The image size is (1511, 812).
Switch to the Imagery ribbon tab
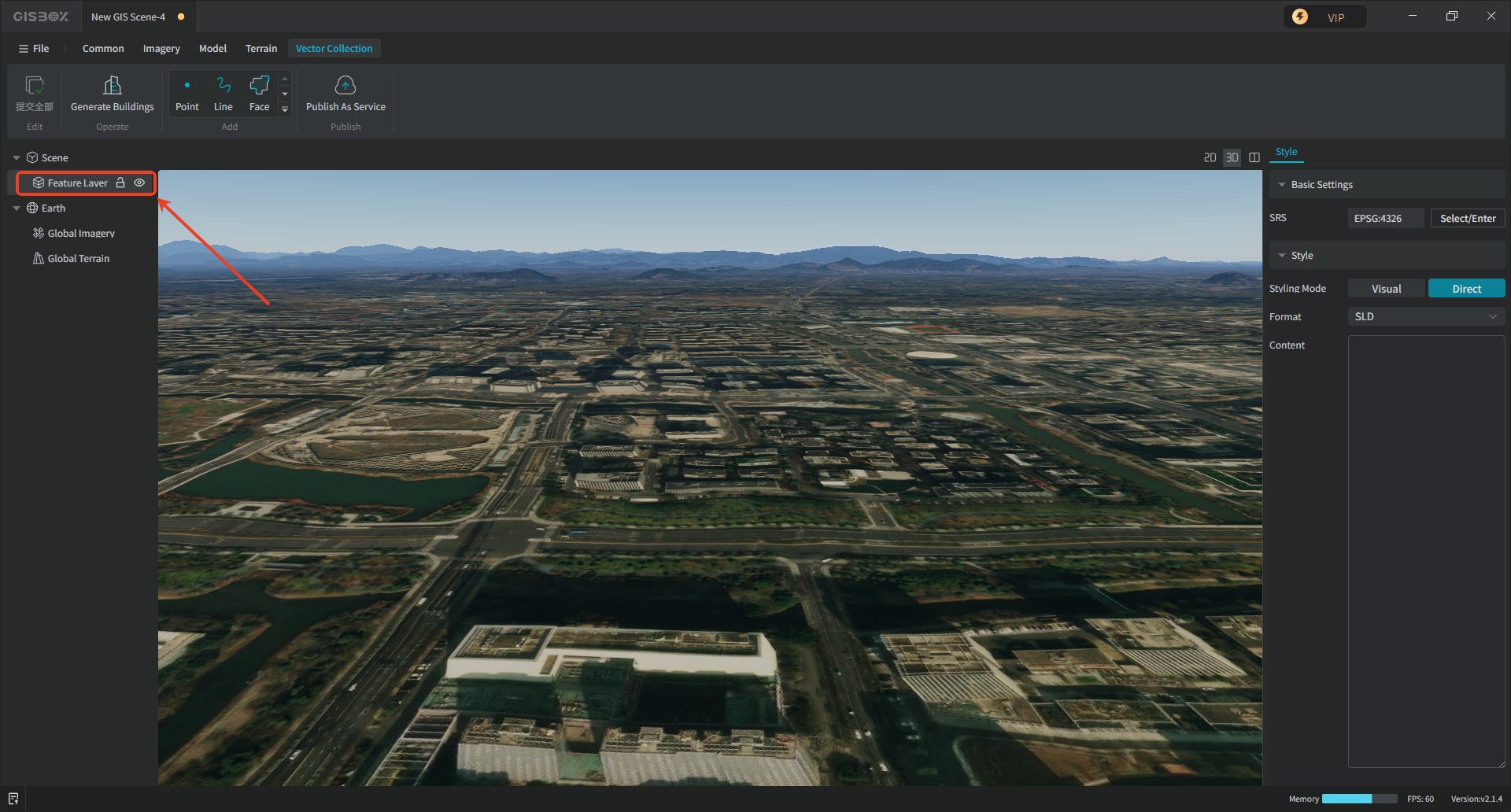click(x=161, y=48)
